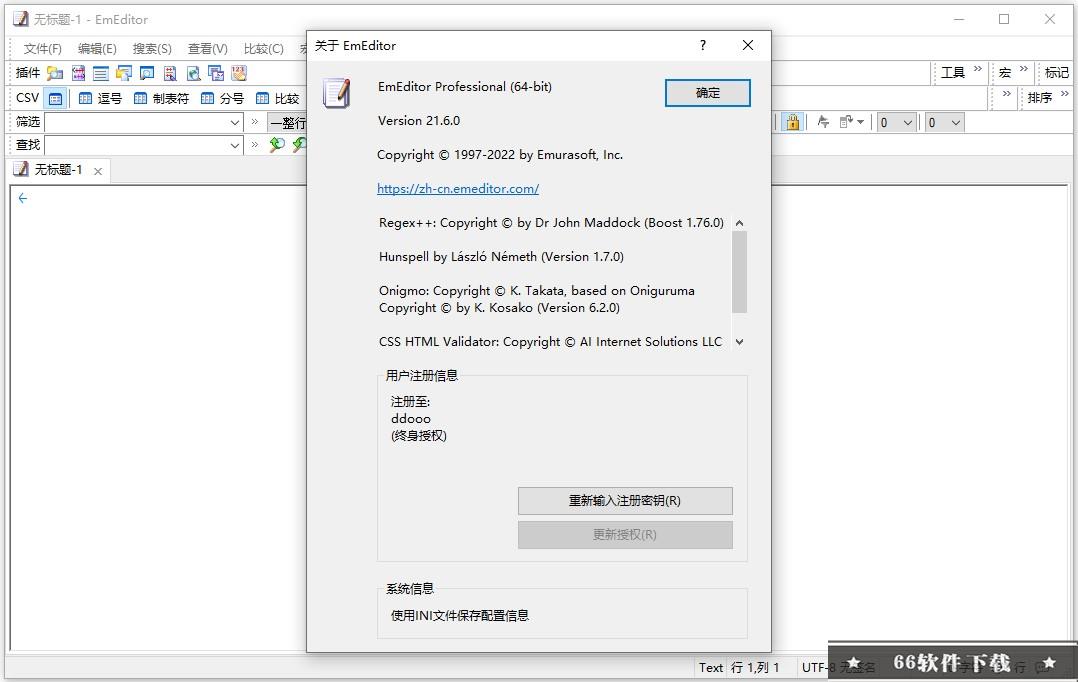The height and width of the screenshot is (682, 1078).
Task: Open the 文件(F) menu
Action: click(43, 48)
